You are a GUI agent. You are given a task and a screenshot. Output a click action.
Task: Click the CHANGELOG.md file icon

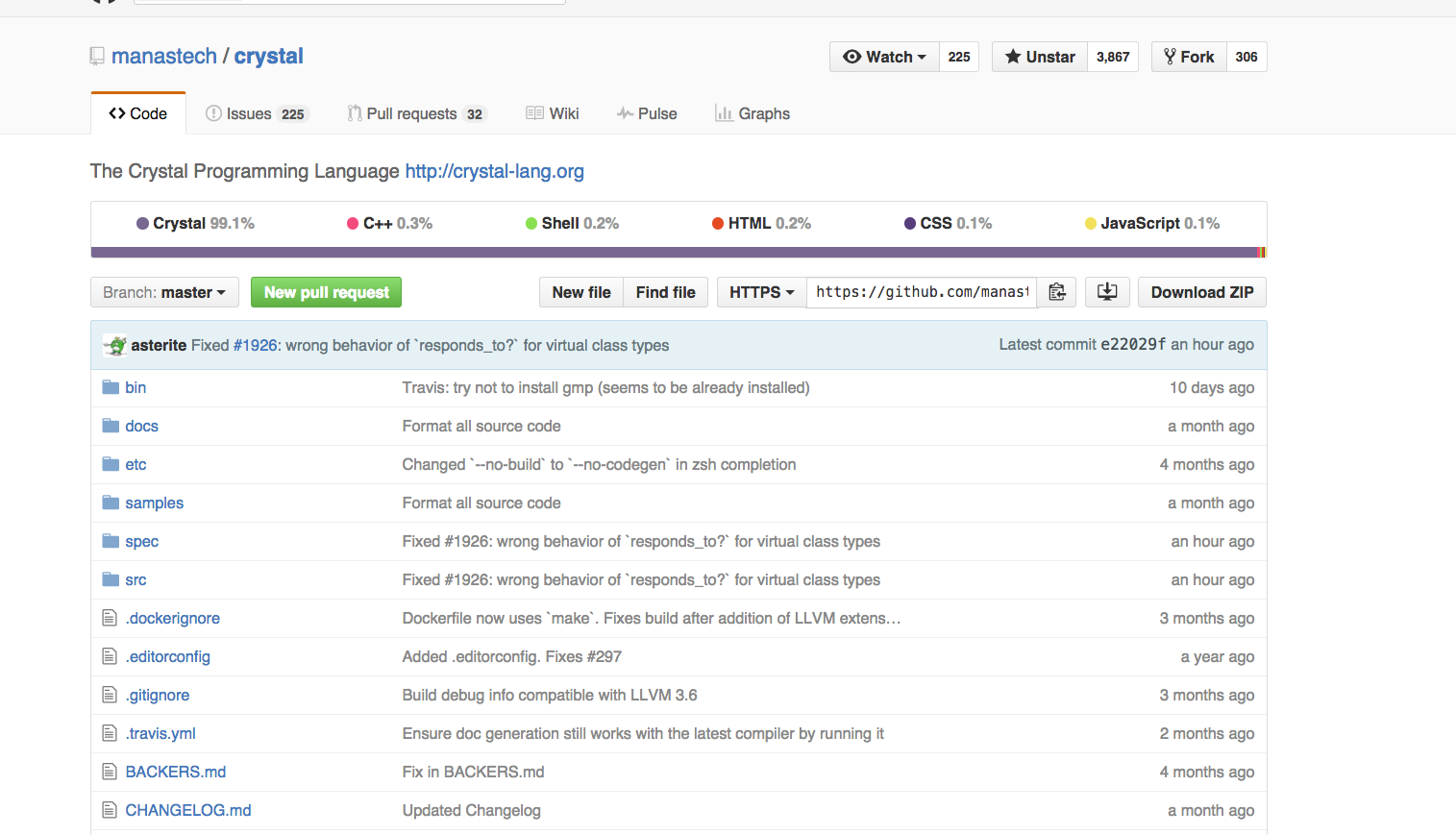110,810
